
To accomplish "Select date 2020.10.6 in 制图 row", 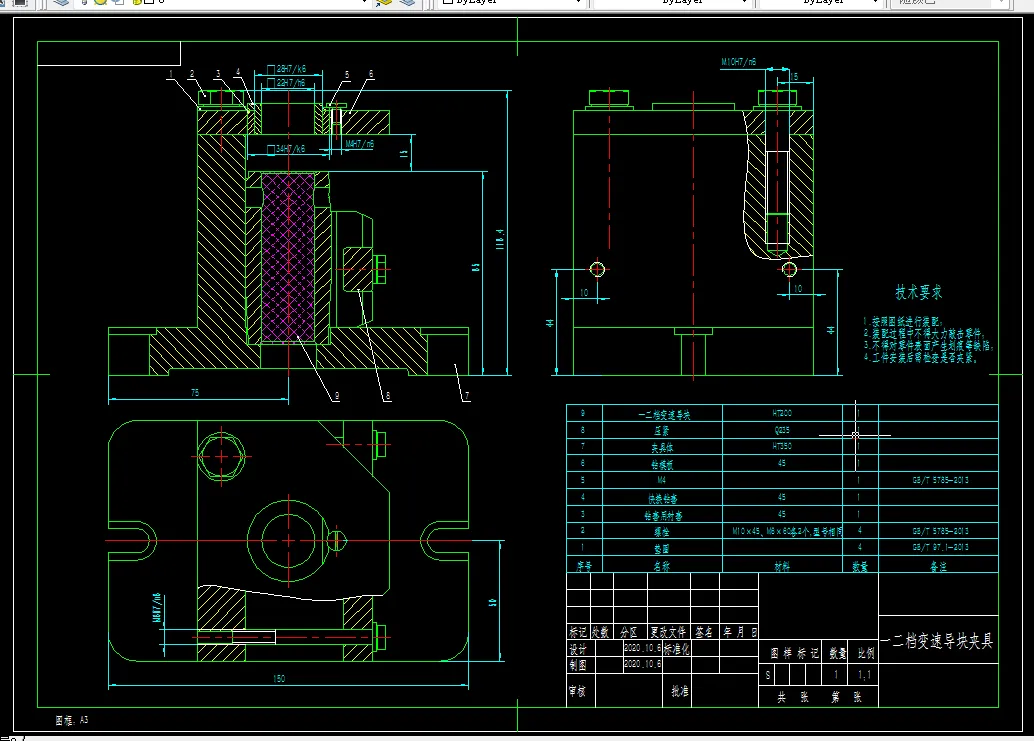I will [642, 664].
